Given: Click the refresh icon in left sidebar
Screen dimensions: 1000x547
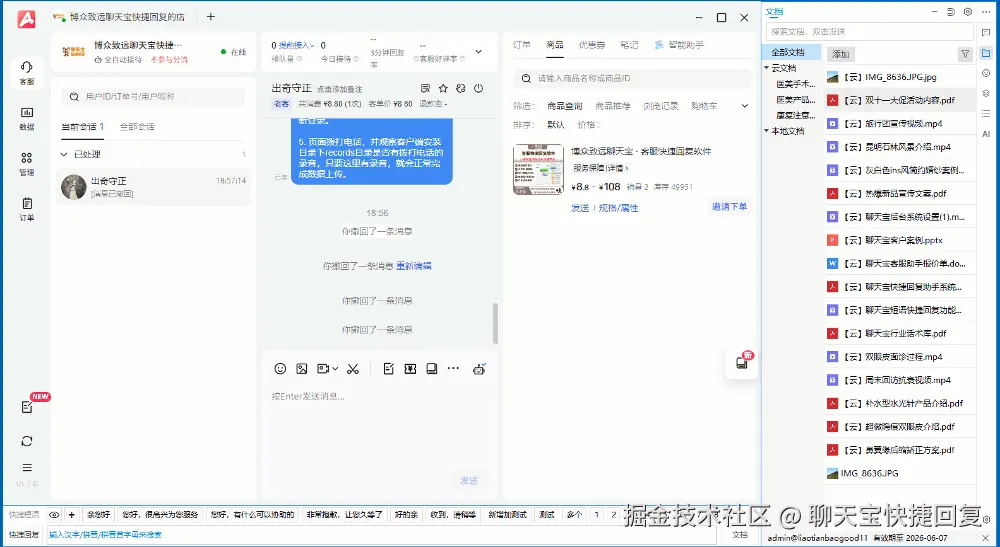Looking at the screenshot, I should [27, 441].
